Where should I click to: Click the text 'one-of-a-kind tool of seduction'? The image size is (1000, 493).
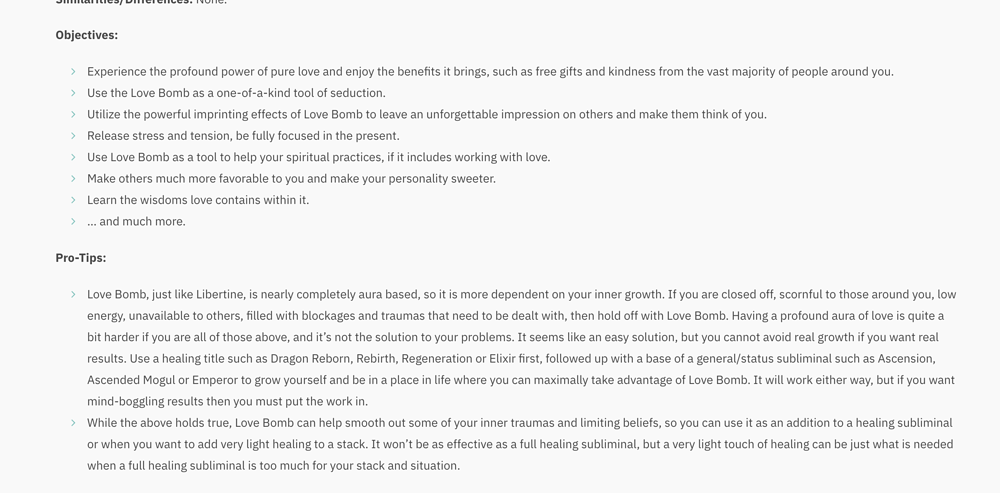pyautogui.click(x=301, y=93)
